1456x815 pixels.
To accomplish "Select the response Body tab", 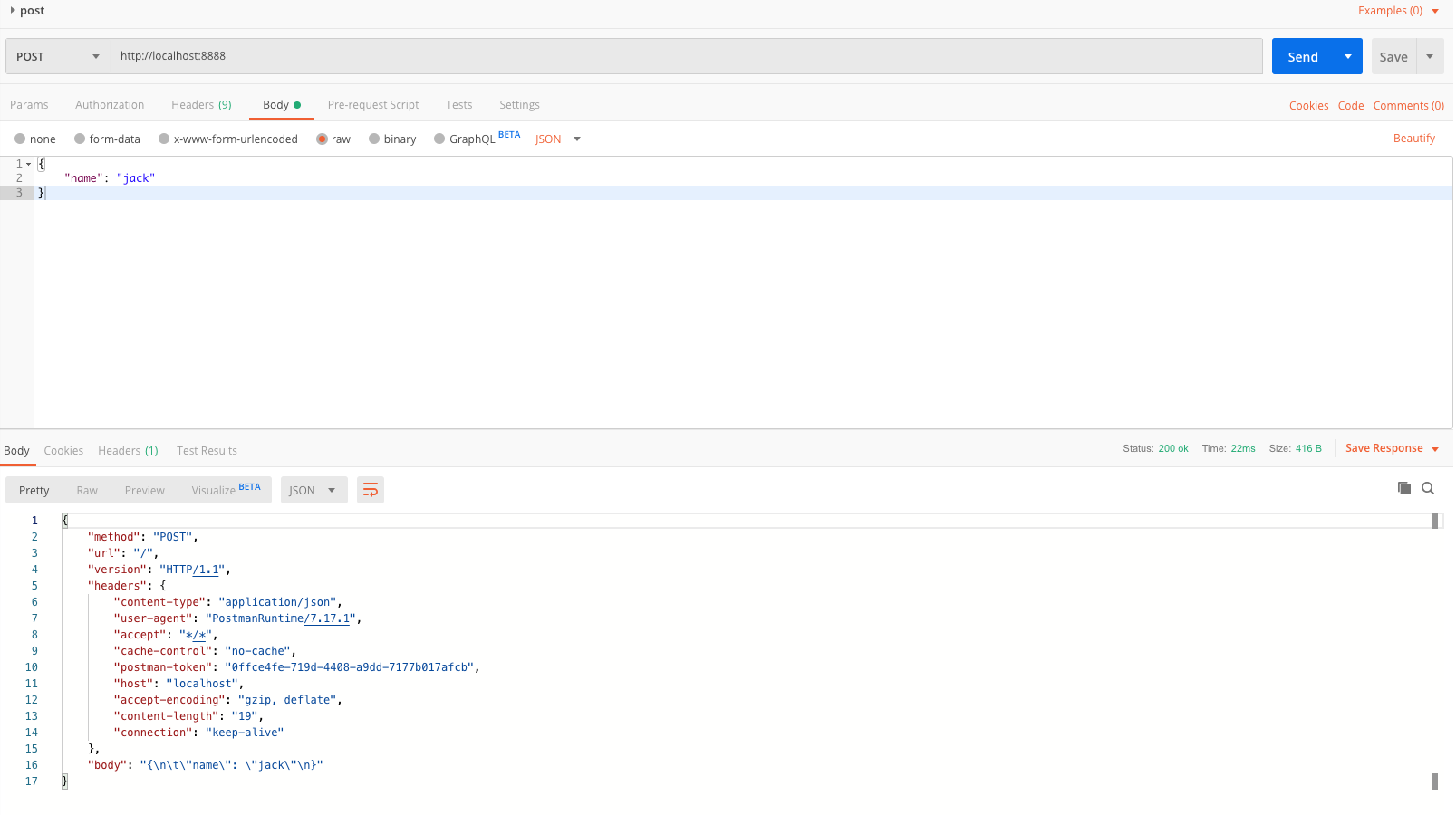I will click(x=16, y=451).
